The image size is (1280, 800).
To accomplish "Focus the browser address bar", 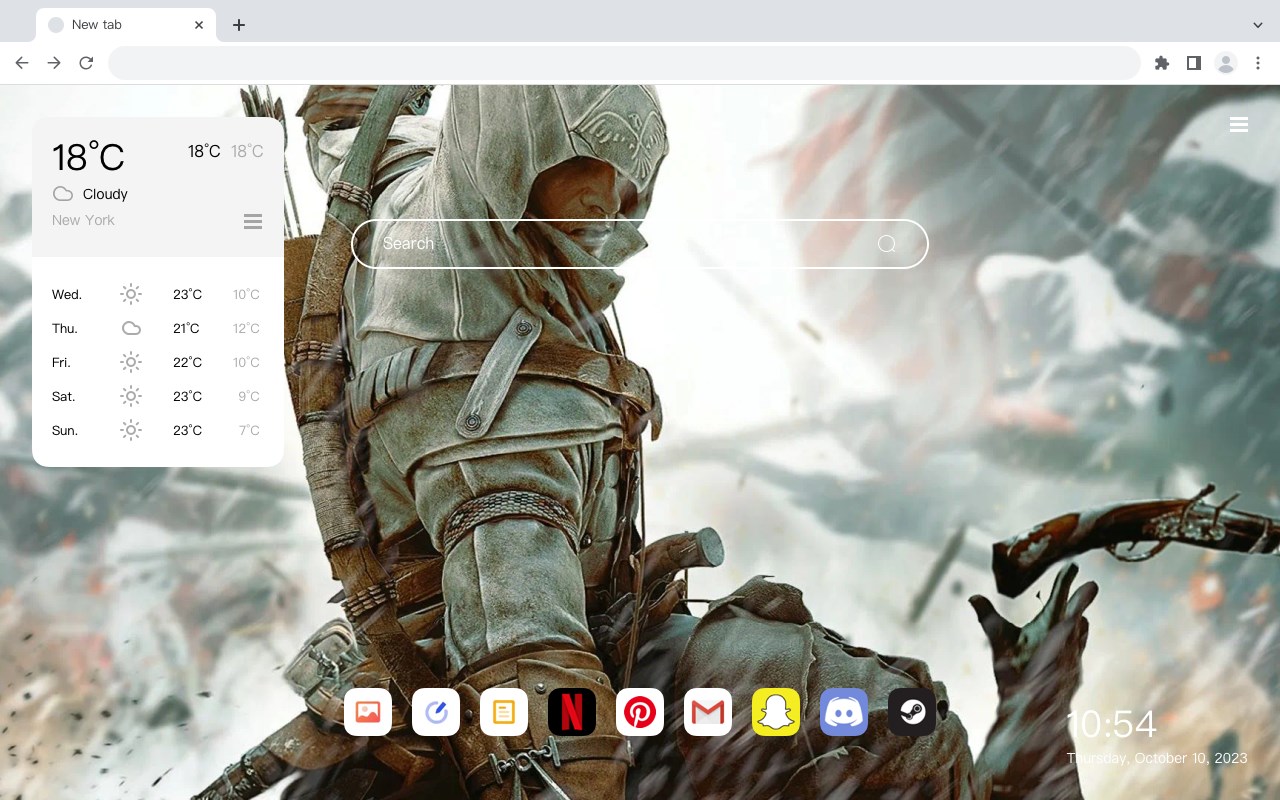I will (624, 63).
